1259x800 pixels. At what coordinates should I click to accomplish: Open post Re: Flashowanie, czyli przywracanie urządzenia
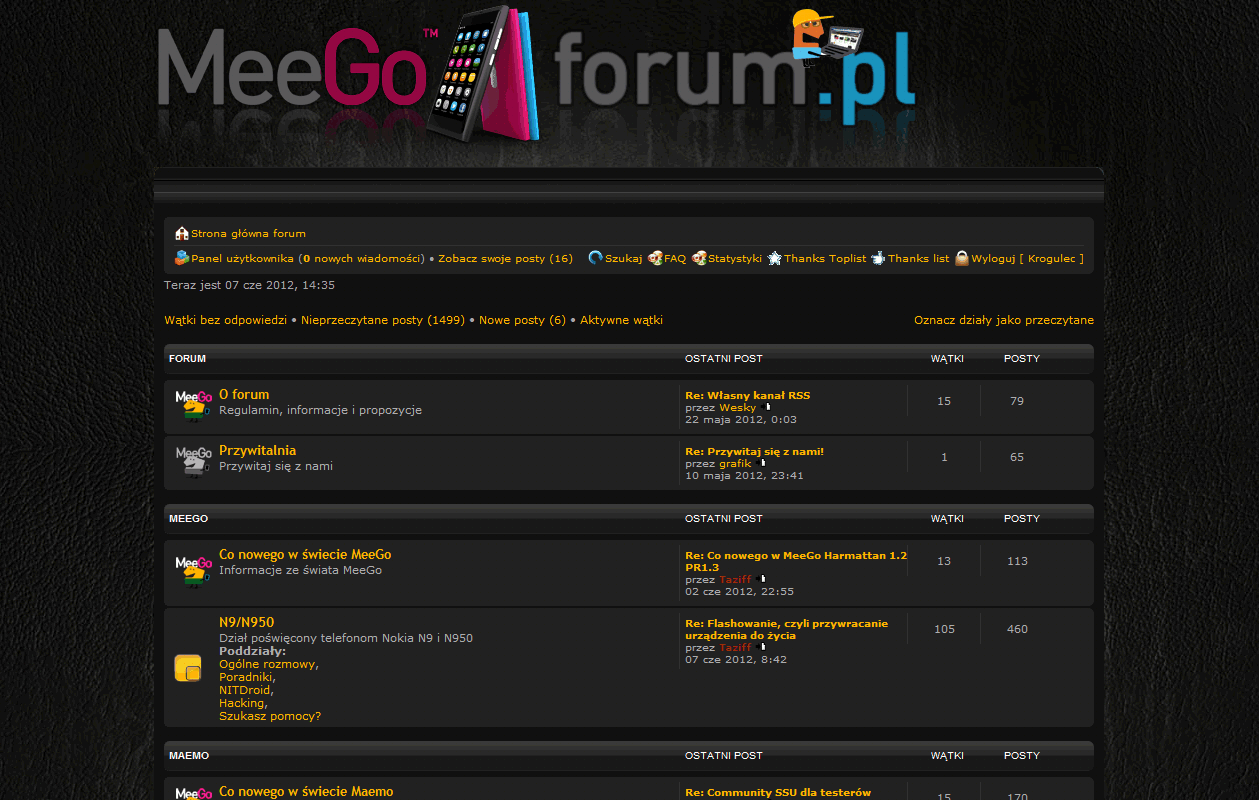click(786, 629)
